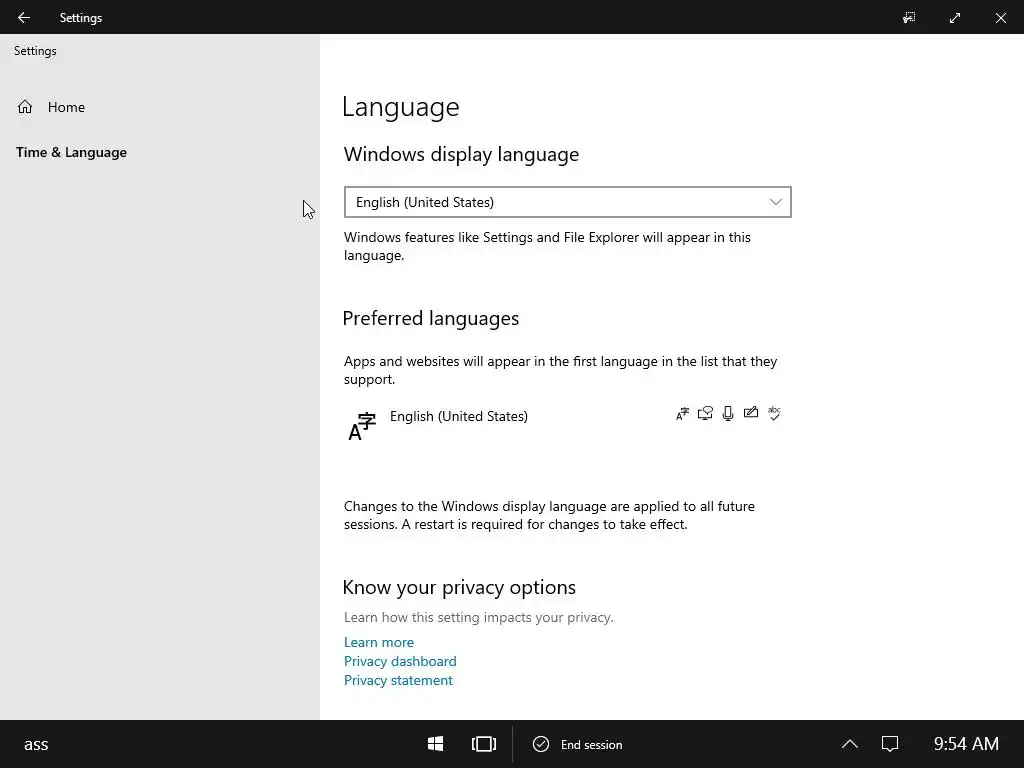Click the End session checkmark icon
Viewport: 1024px width, 768px height.
coord(541,744)
